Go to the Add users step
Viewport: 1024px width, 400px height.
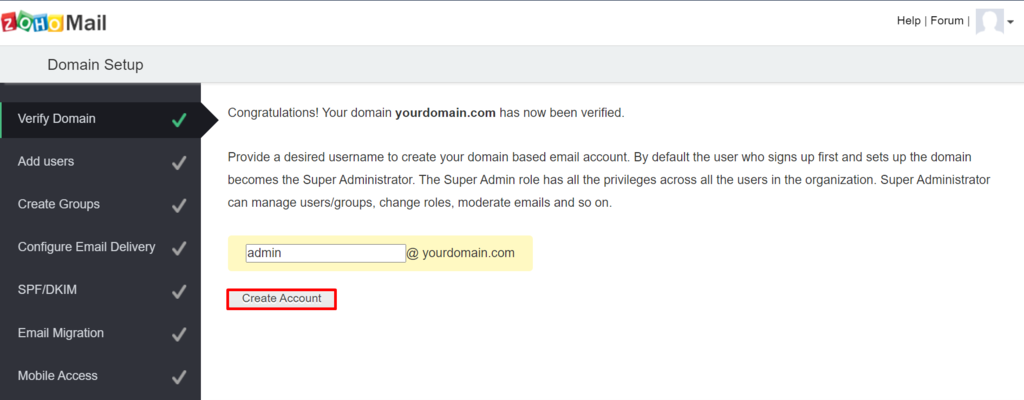click(46, 162)
